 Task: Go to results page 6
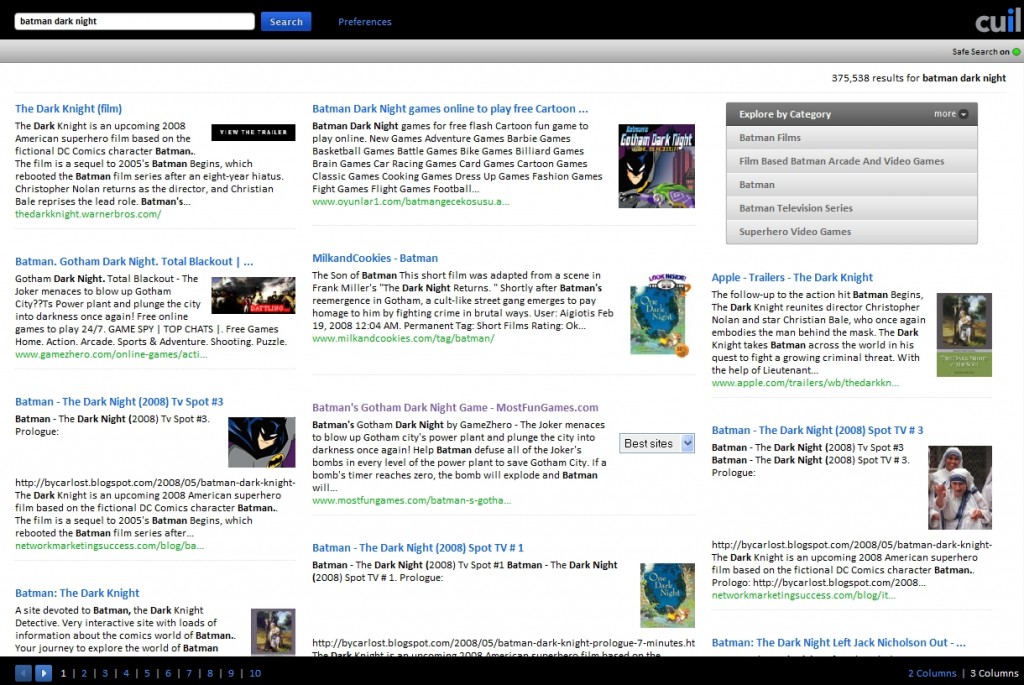[x=168, y=673]
